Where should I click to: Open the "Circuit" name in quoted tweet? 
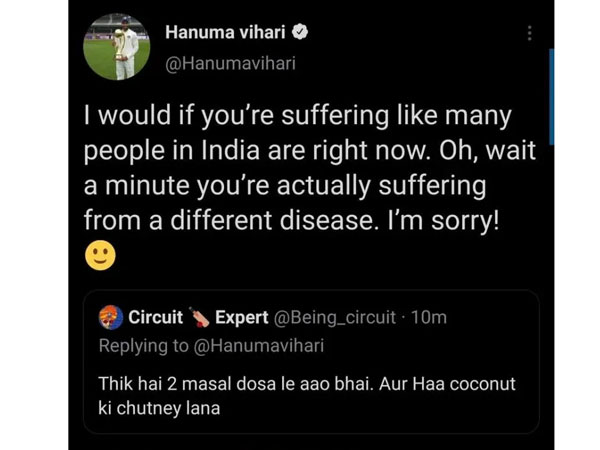(x=156, y=318)
